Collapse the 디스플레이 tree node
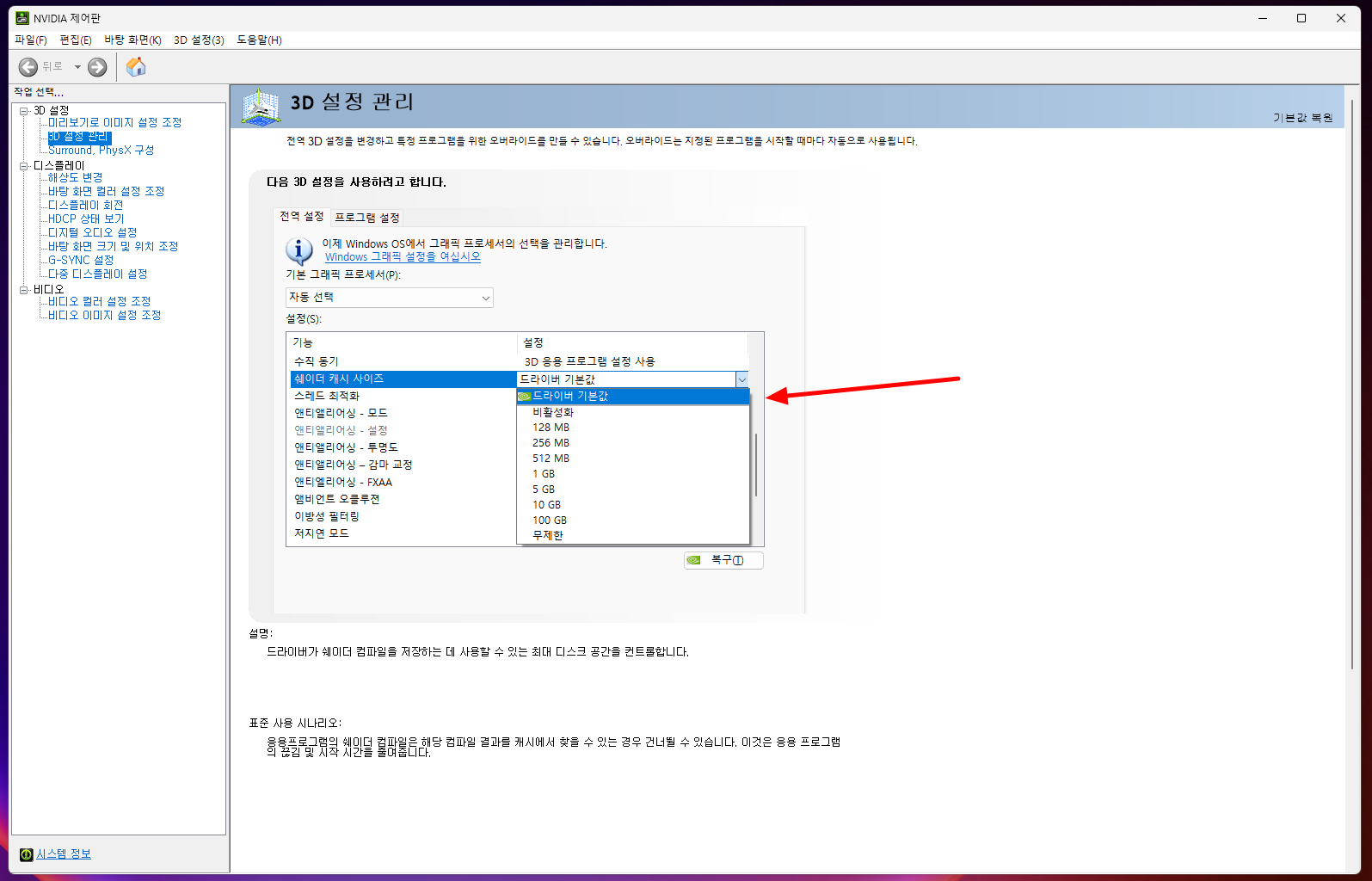1372x881 pixels. click(x=24, y=166)
